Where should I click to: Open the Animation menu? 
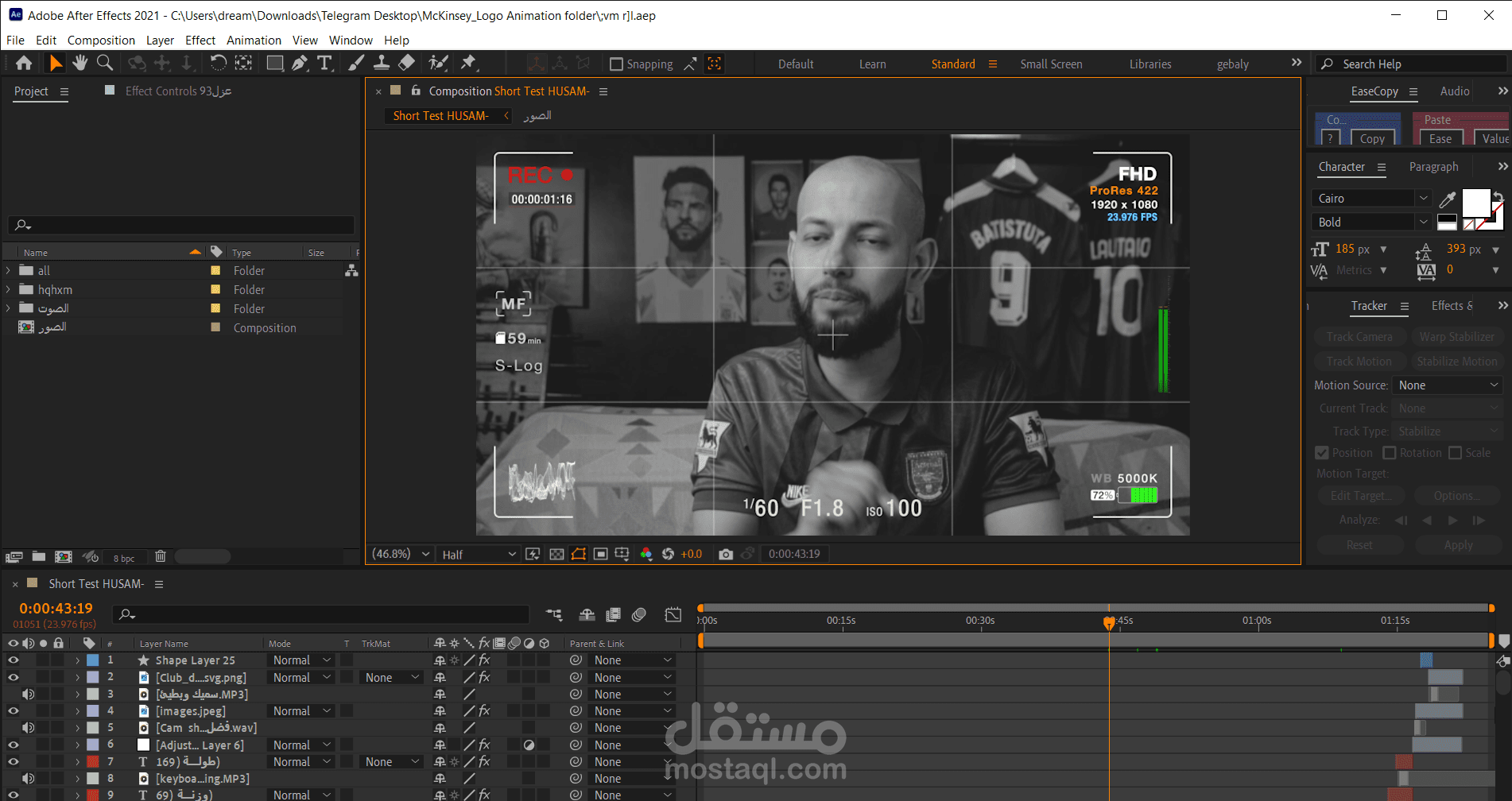pyautogui.click(x=254, y=41)
